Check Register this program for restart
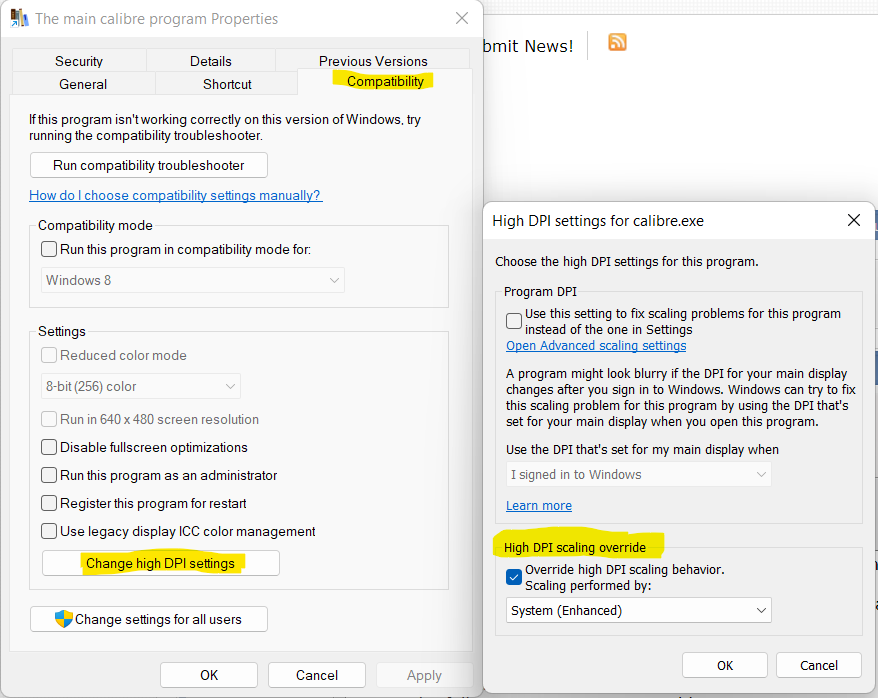Viewport: 878px width, 698px height. coord(49,503)
